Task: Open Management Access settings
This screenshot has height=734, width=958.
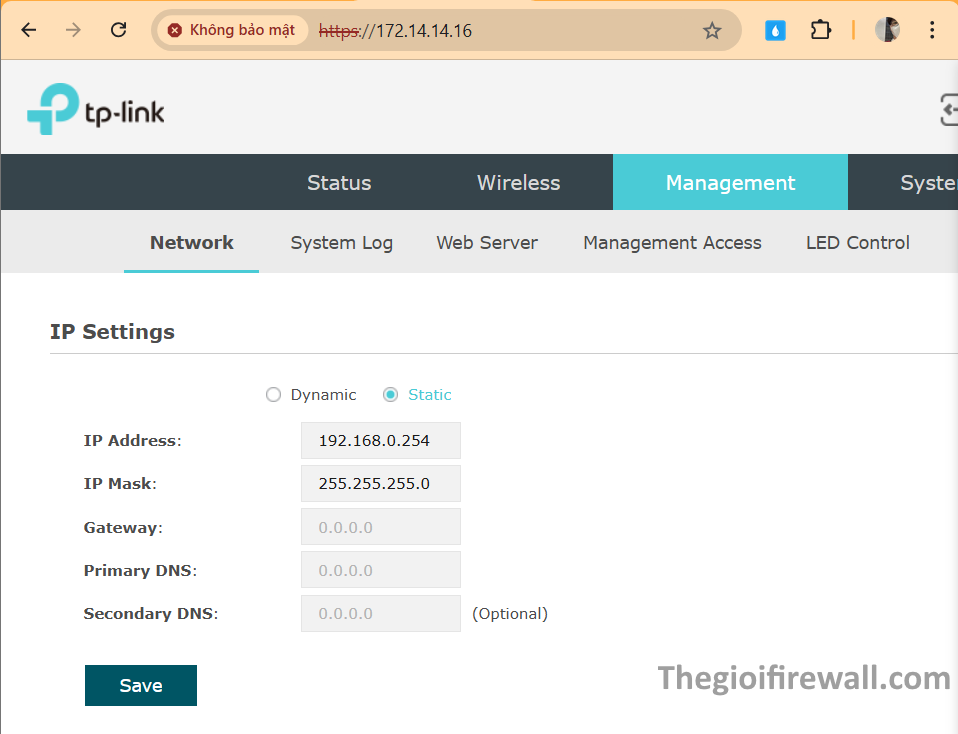Action: [x=672, y=243]
